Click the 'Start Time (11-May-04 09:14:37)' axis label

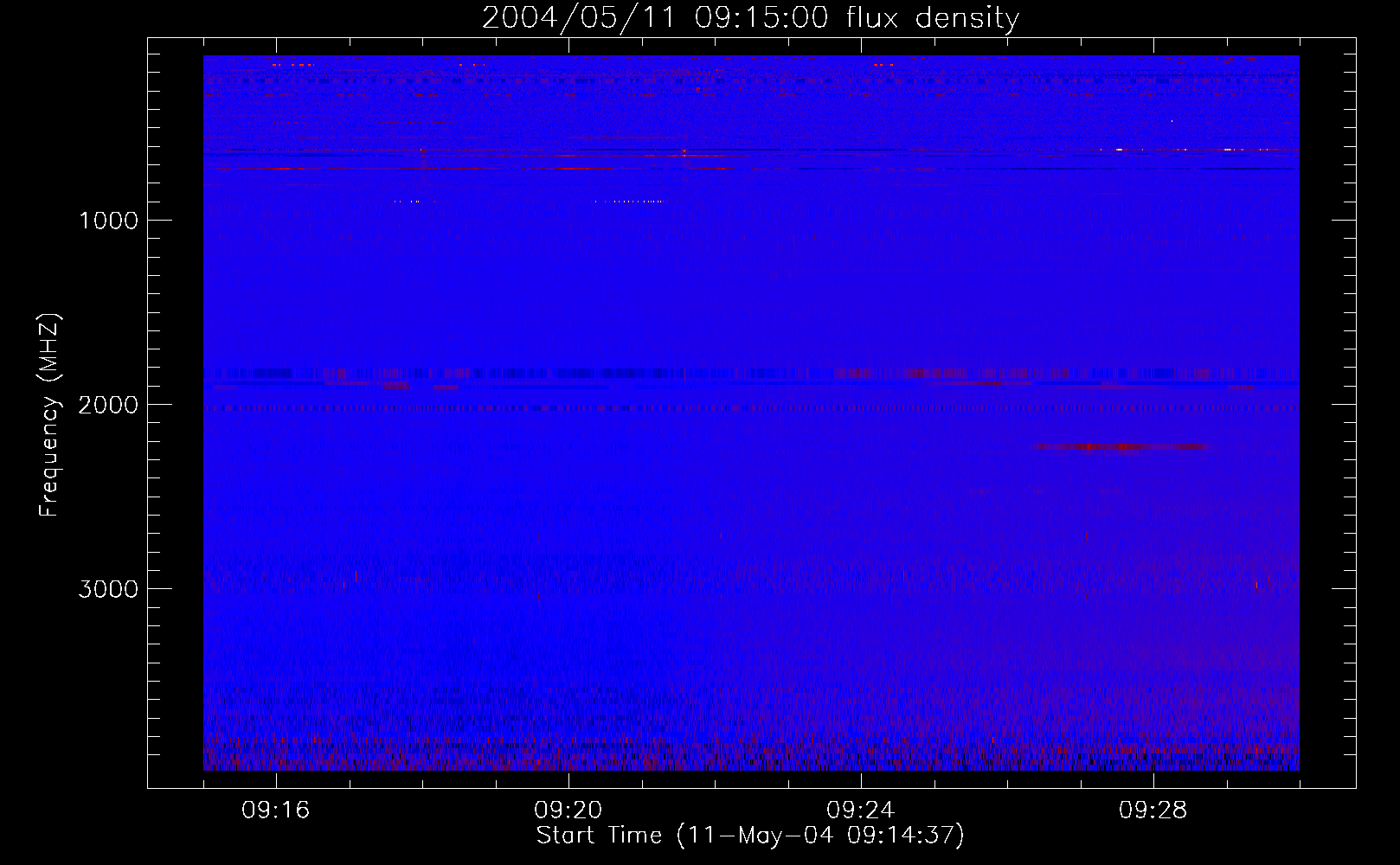(x=750, y=836)
